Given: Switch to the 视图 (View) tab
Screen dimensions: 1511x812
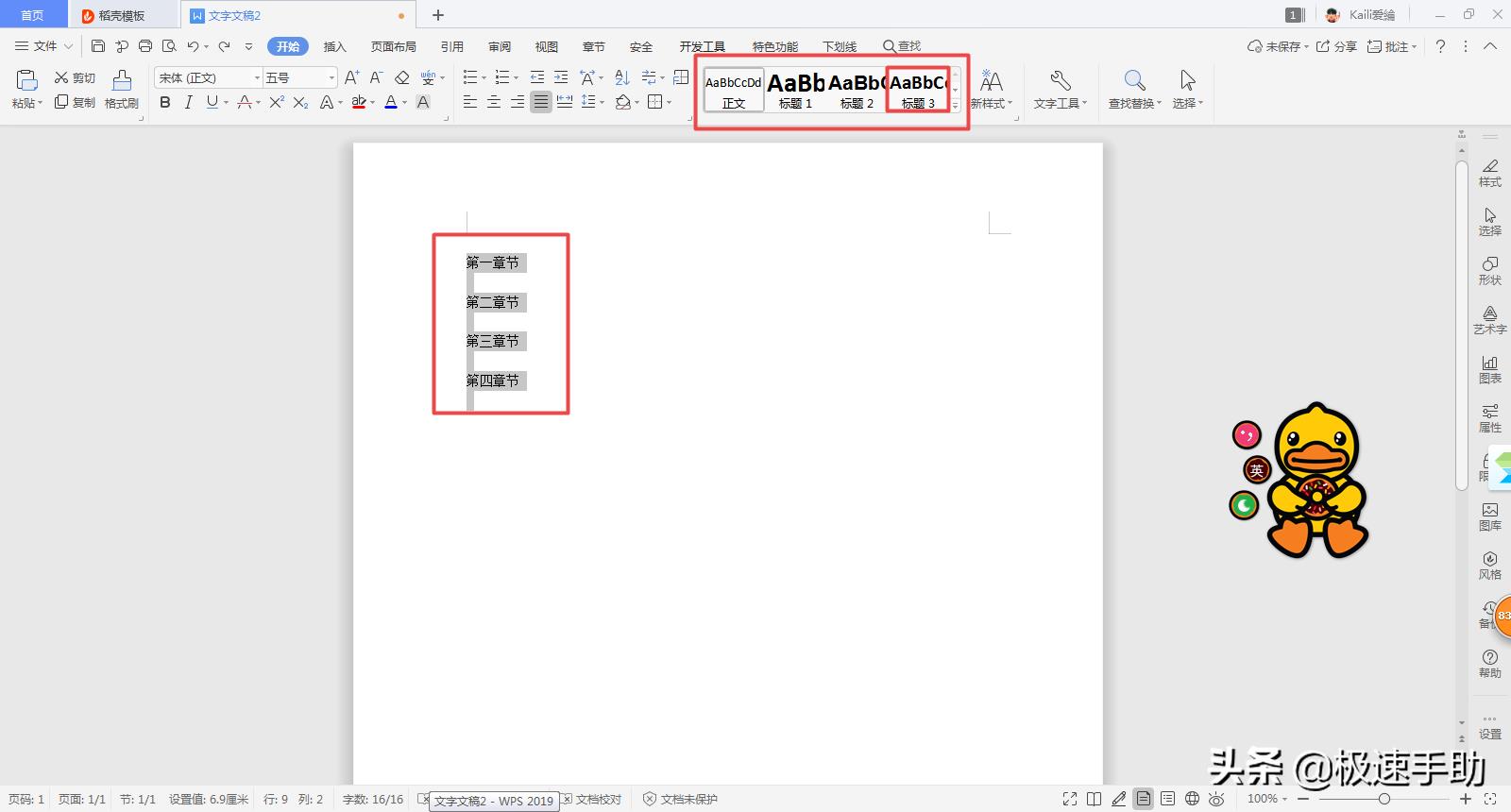Looking at the screenshot, I should (547, 46).
